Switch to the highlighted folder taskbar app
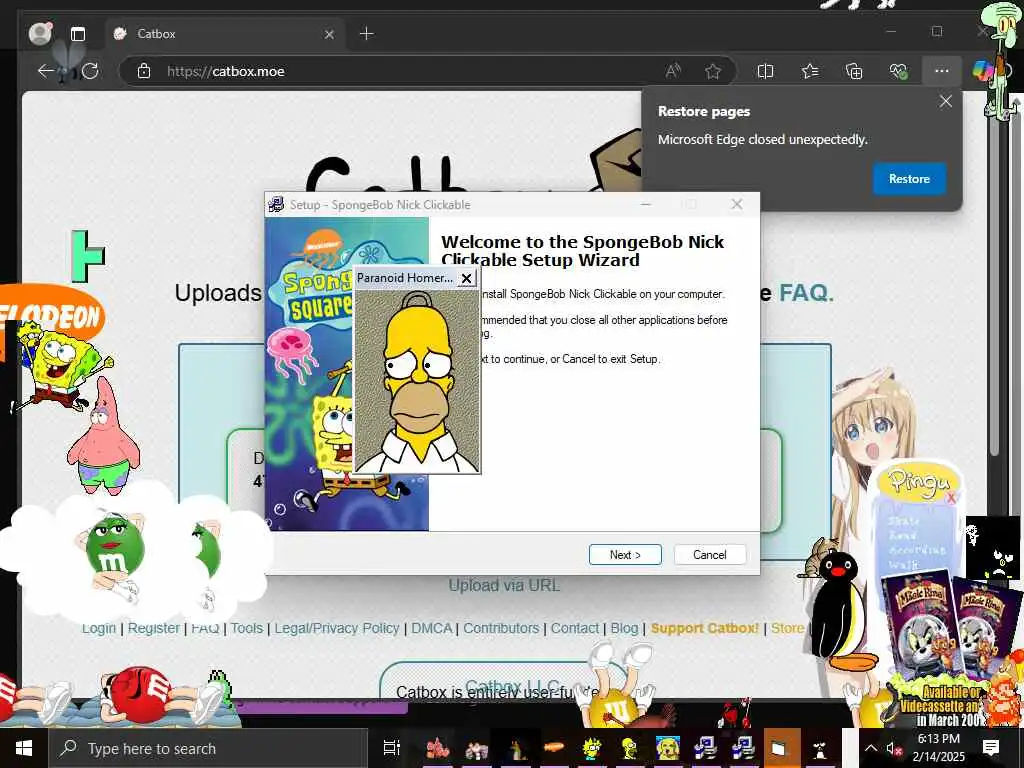Viewport: 1024px width, 768px height. [781, 748]
